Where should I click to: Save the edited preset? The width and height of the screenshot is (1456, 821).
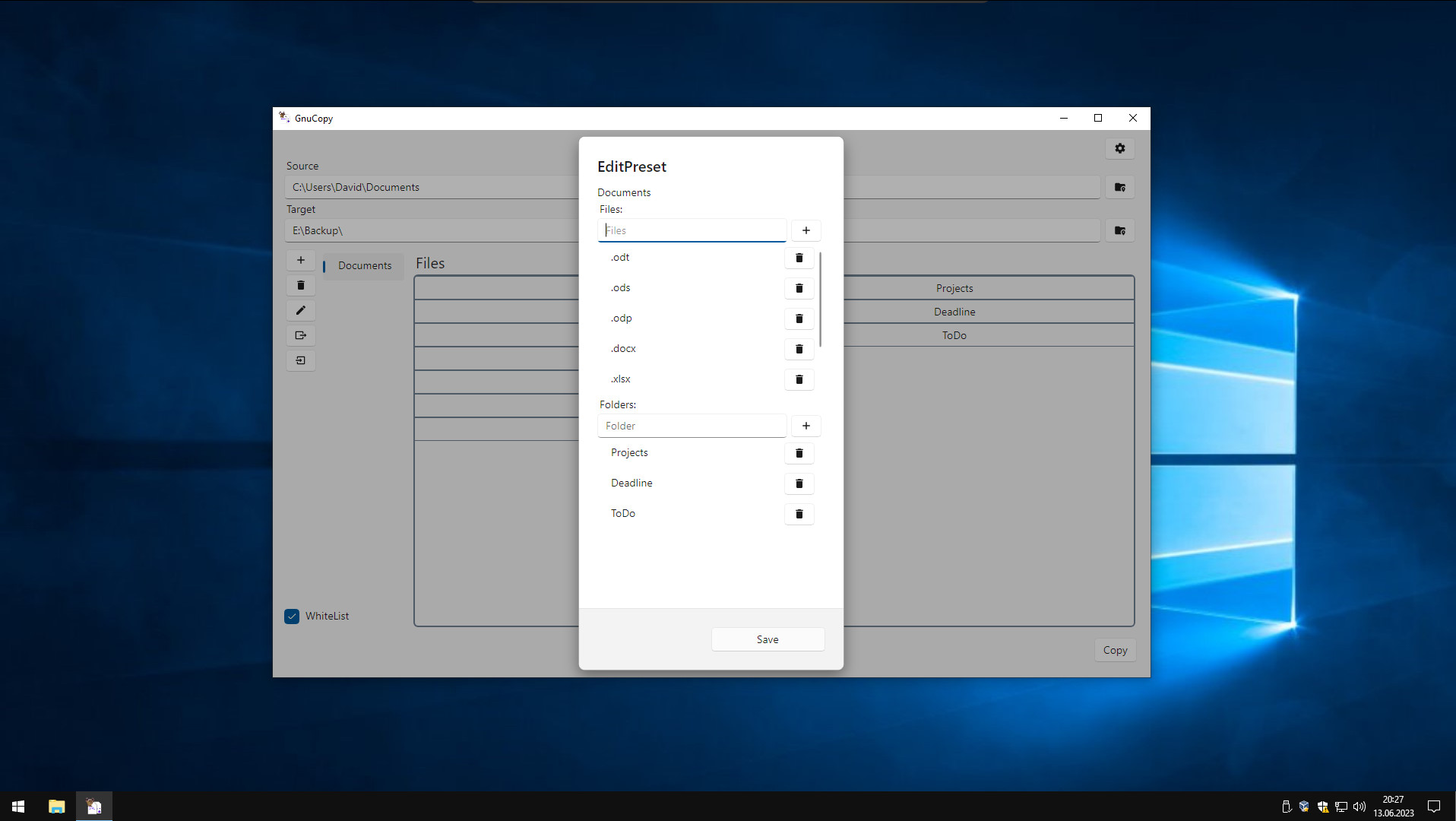768,639
